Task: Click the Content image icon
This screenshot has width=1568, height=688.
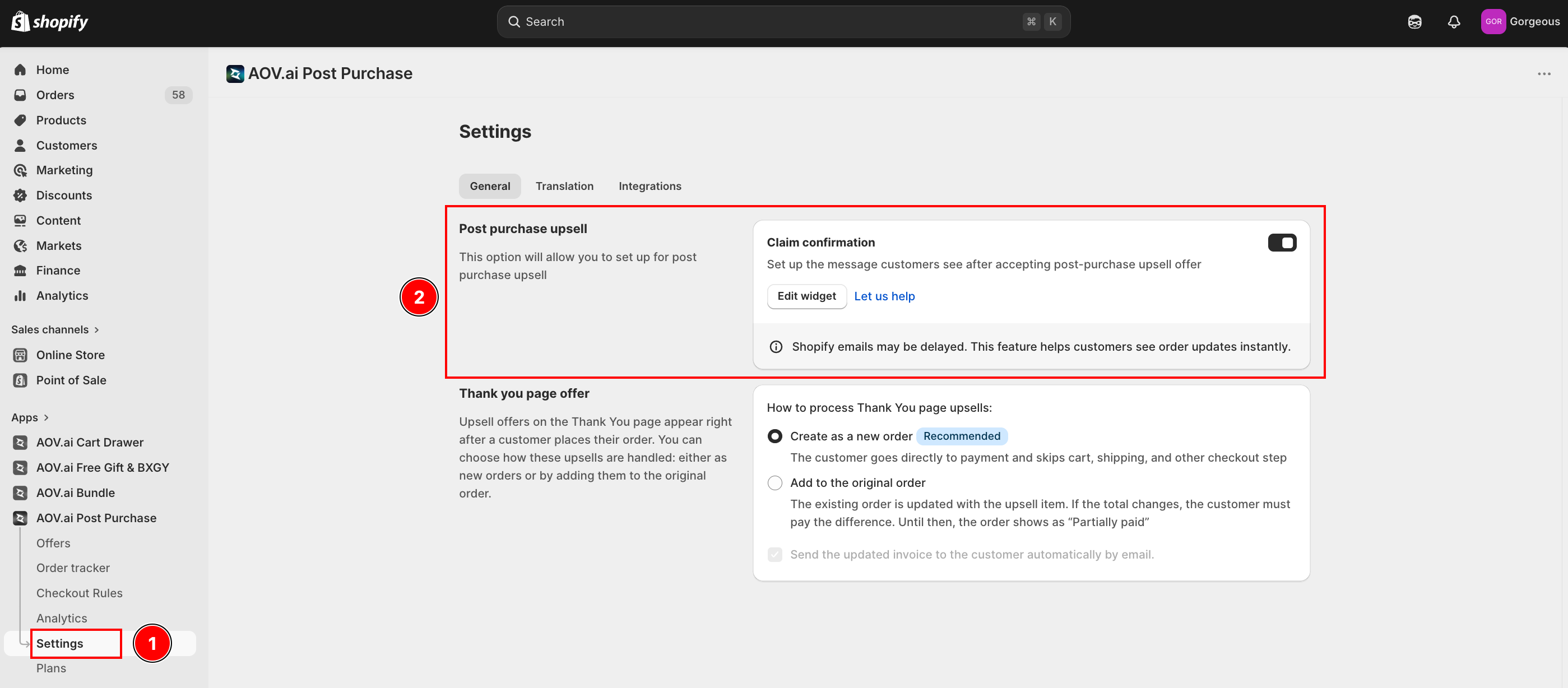Action: (x=20, y=220)
